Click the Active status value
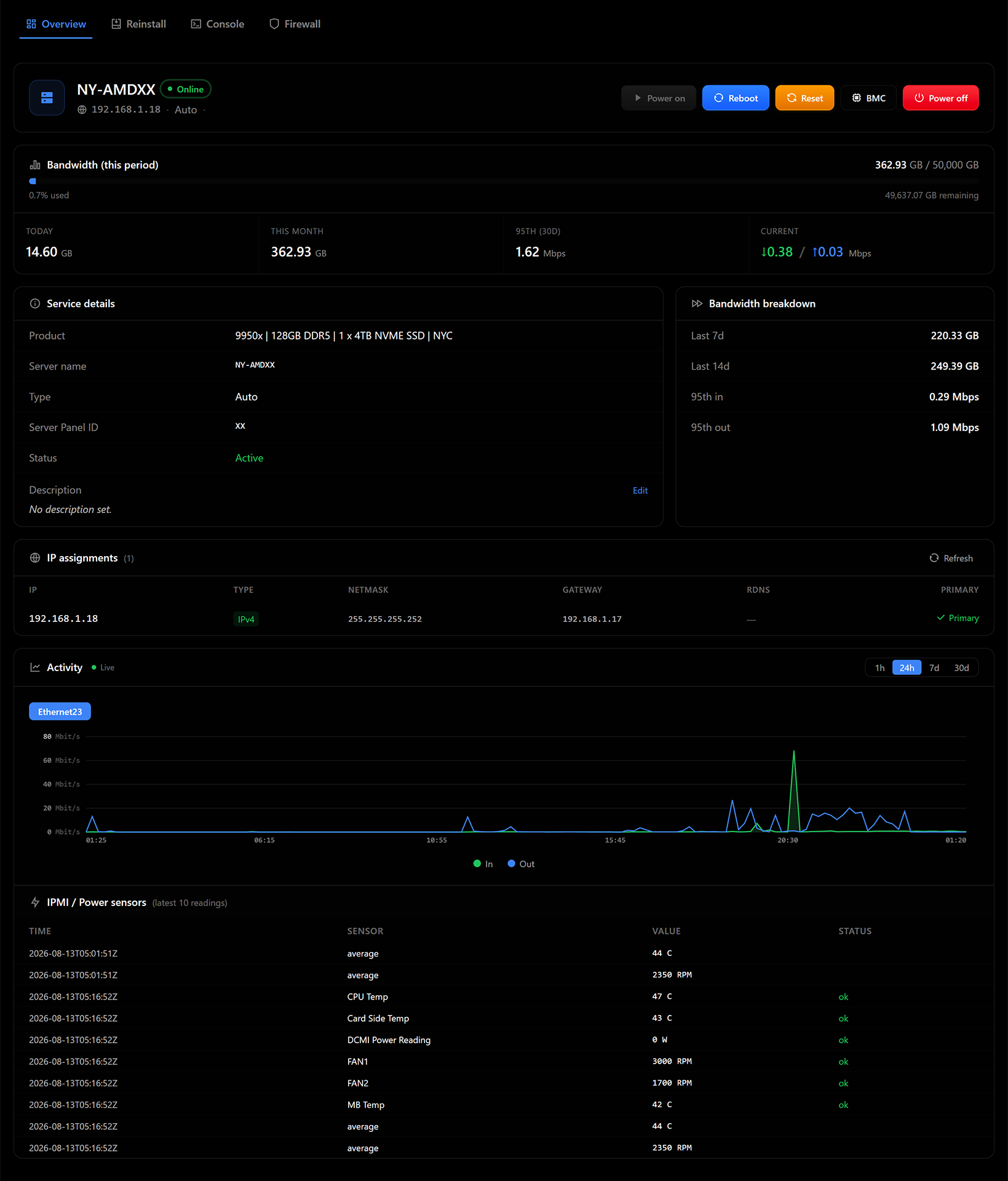The width and height of the screenshot is (1008, 1181). pos(249,458)
